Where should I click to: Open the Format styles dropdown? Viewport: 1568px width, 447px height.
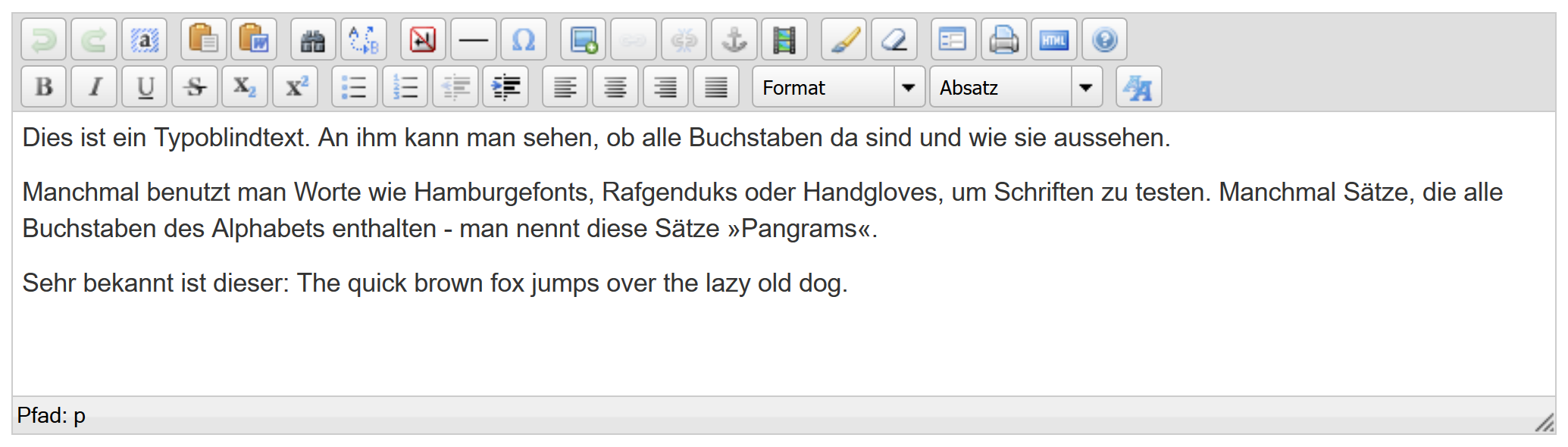pos(838,87)
